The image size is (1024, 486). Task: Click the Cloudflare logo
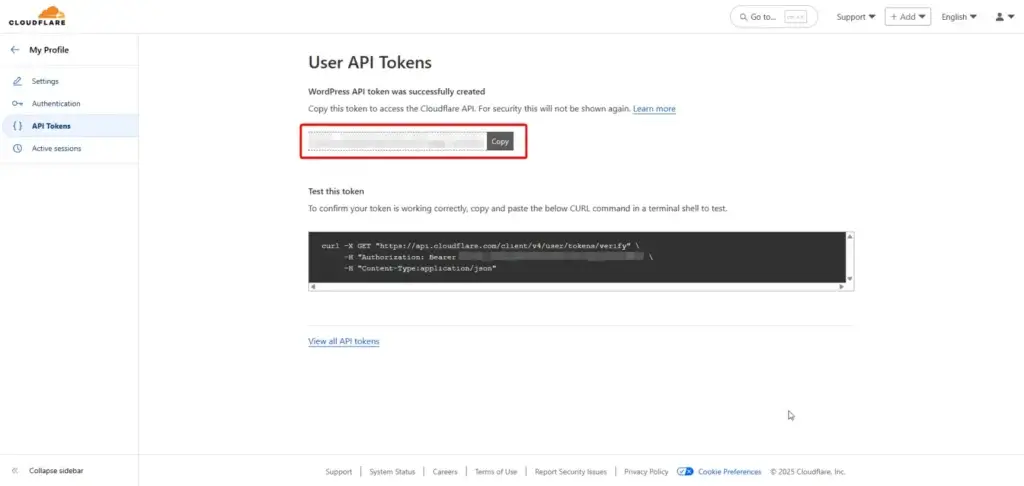(x=37, y=16)
